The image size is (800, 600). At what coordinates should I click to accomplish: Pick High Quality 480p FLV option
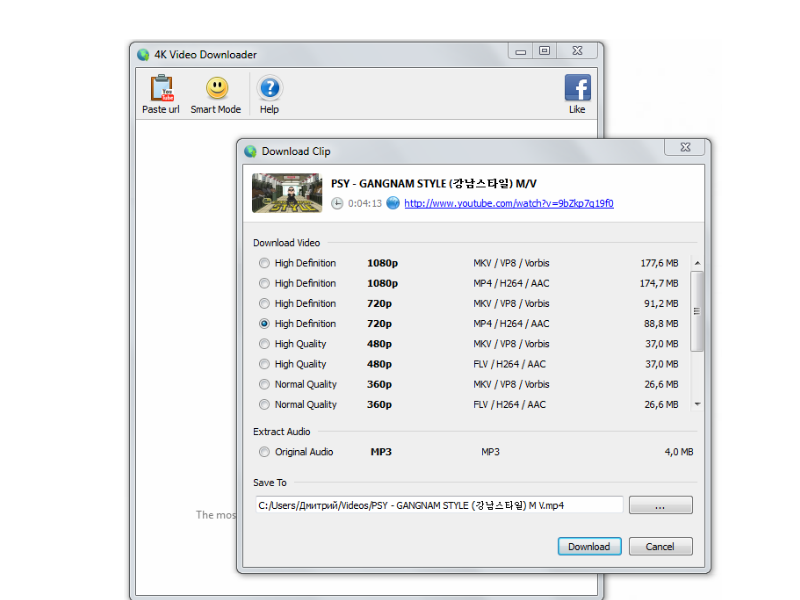click(x=264, y=364)
